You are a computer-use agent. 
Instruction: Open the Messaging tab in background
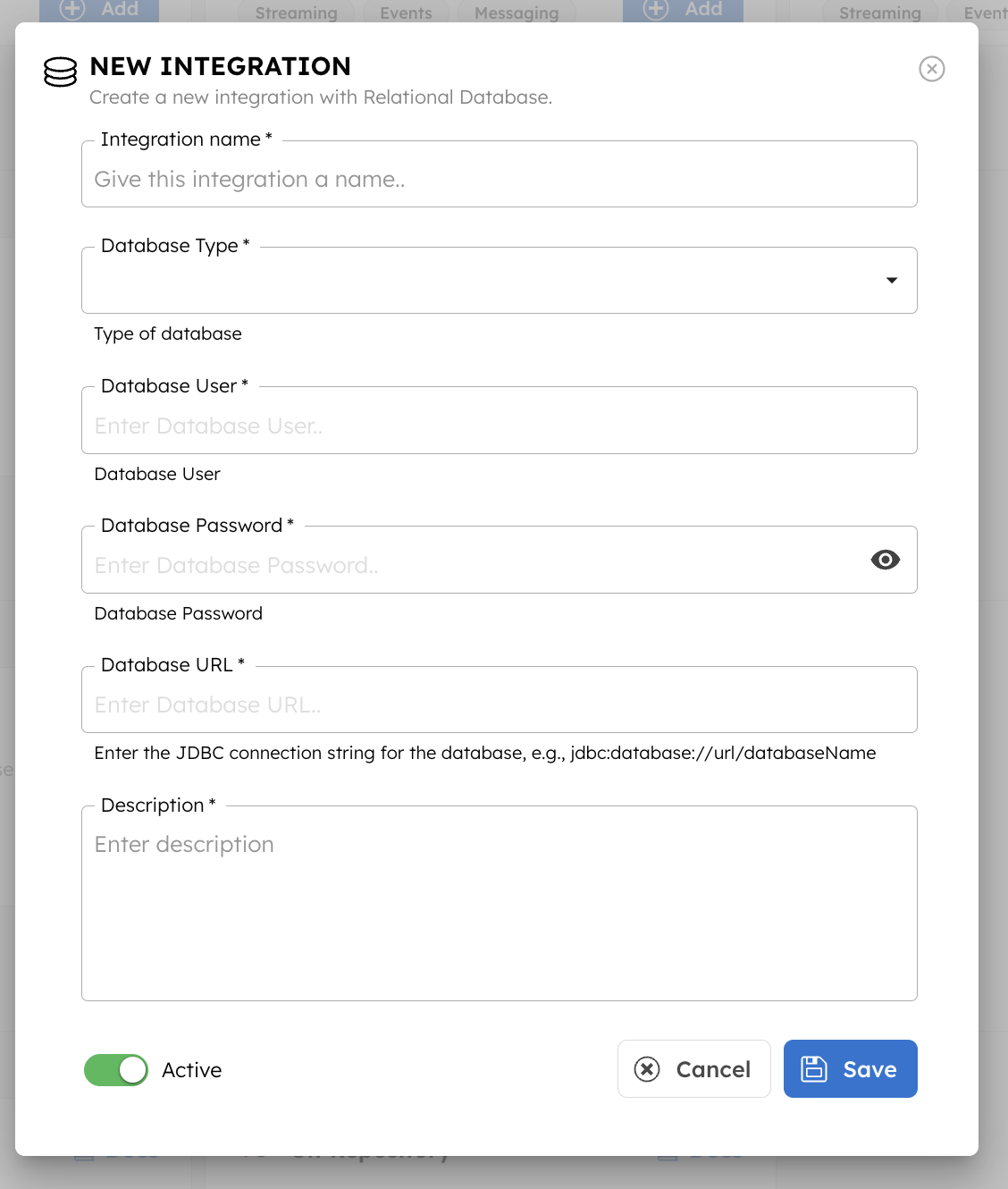coord(517,13)
